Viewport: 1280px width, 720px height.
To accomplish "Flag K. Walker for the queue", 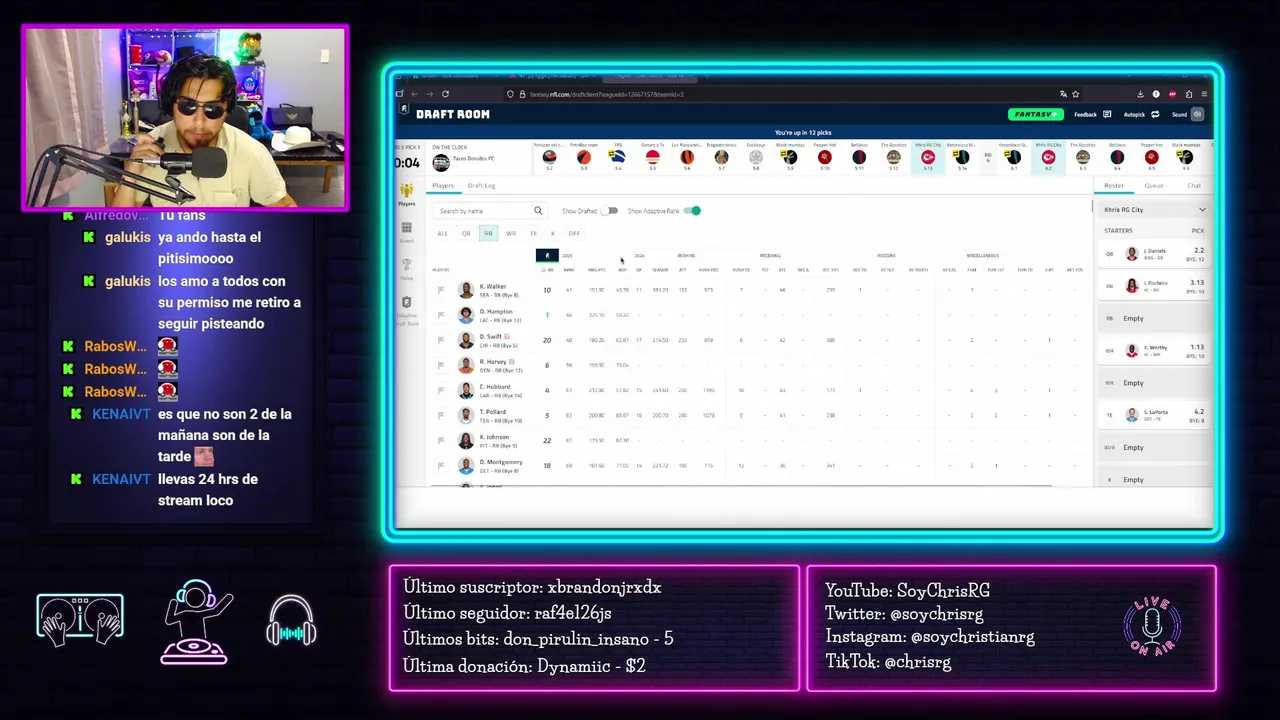I will tap(441, 290).
